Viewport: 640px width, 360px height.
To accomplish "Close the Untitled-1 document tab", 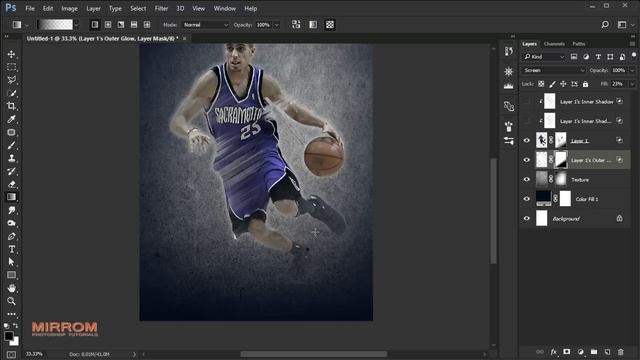I will point(184,38).
